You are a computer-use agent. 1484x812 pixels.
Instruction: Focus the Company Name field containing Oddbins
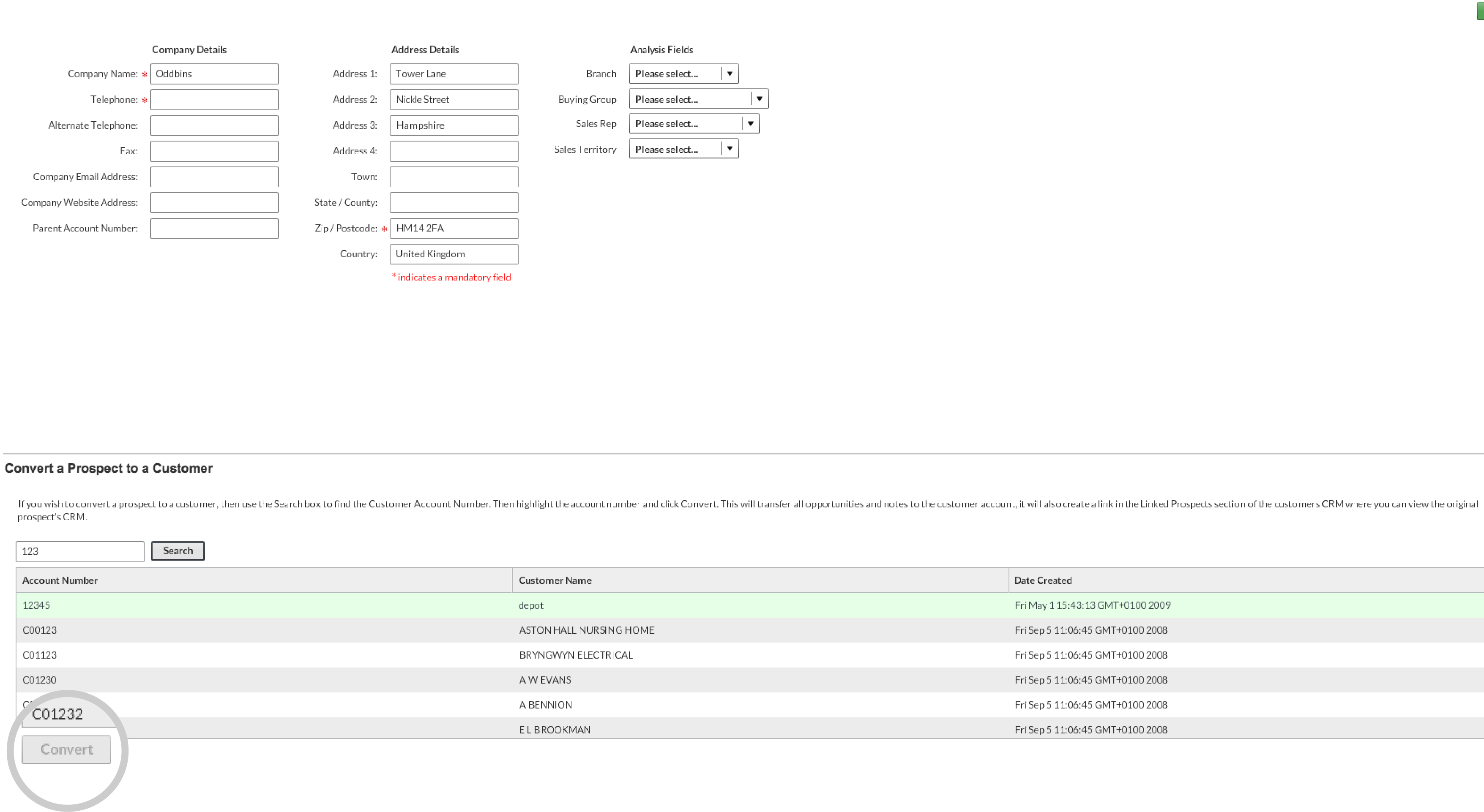(x=214, y=74)
